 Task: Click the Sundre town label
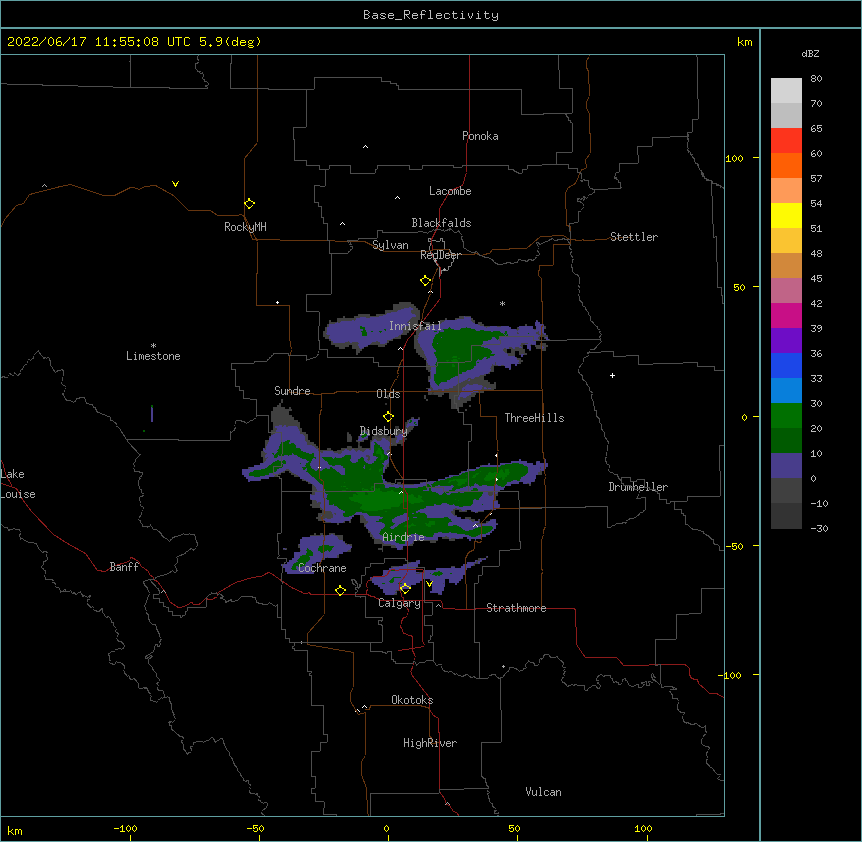tap(292, 391)
